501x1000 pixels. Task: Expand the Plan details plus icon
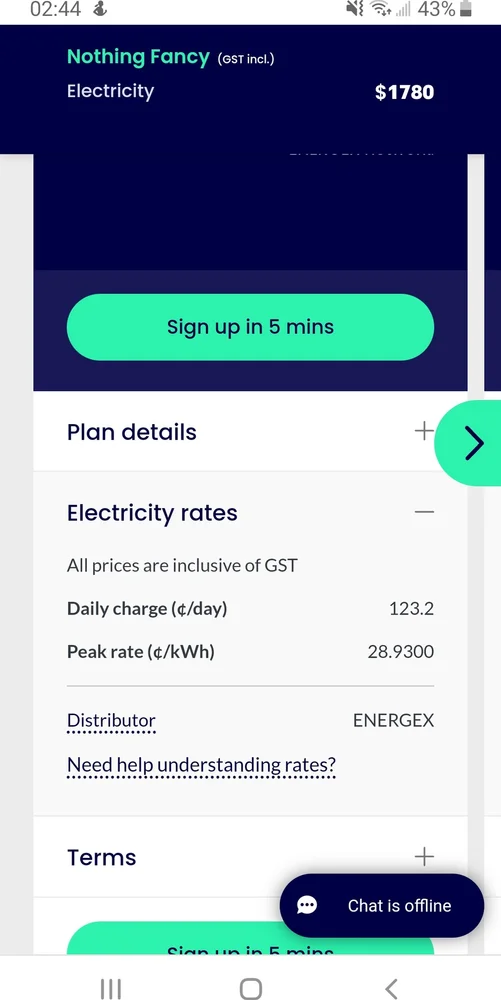[424, 432]
